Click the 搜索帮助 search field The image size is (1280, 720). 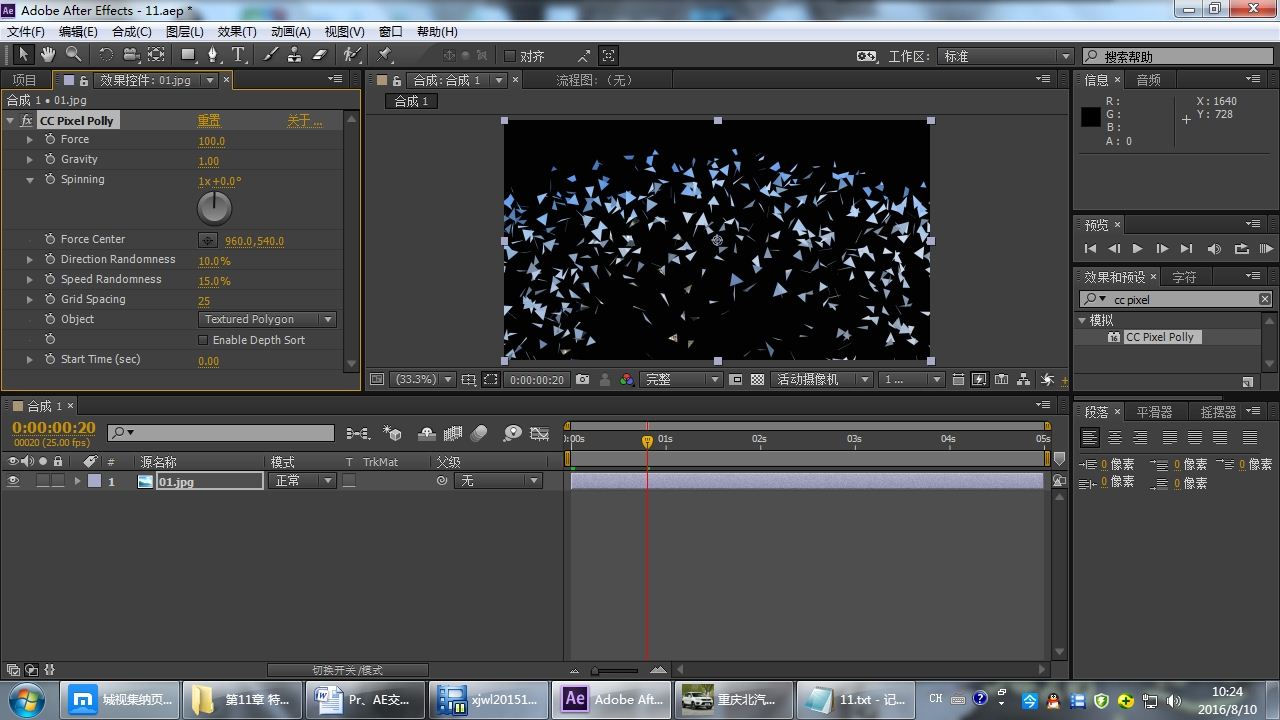pyautogui.click(x=1177, y=56)
